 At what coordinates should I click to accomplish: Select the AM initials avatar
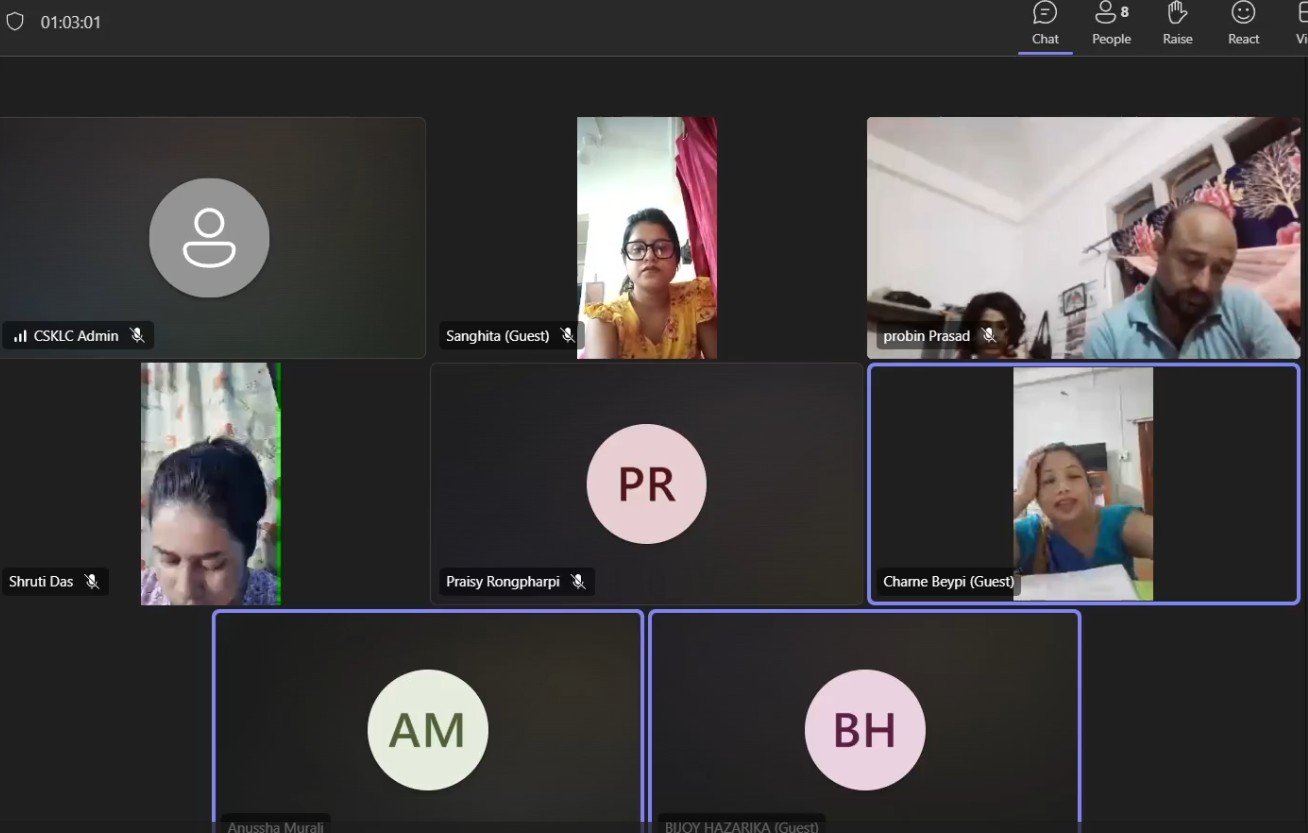[x=428, y=730]
